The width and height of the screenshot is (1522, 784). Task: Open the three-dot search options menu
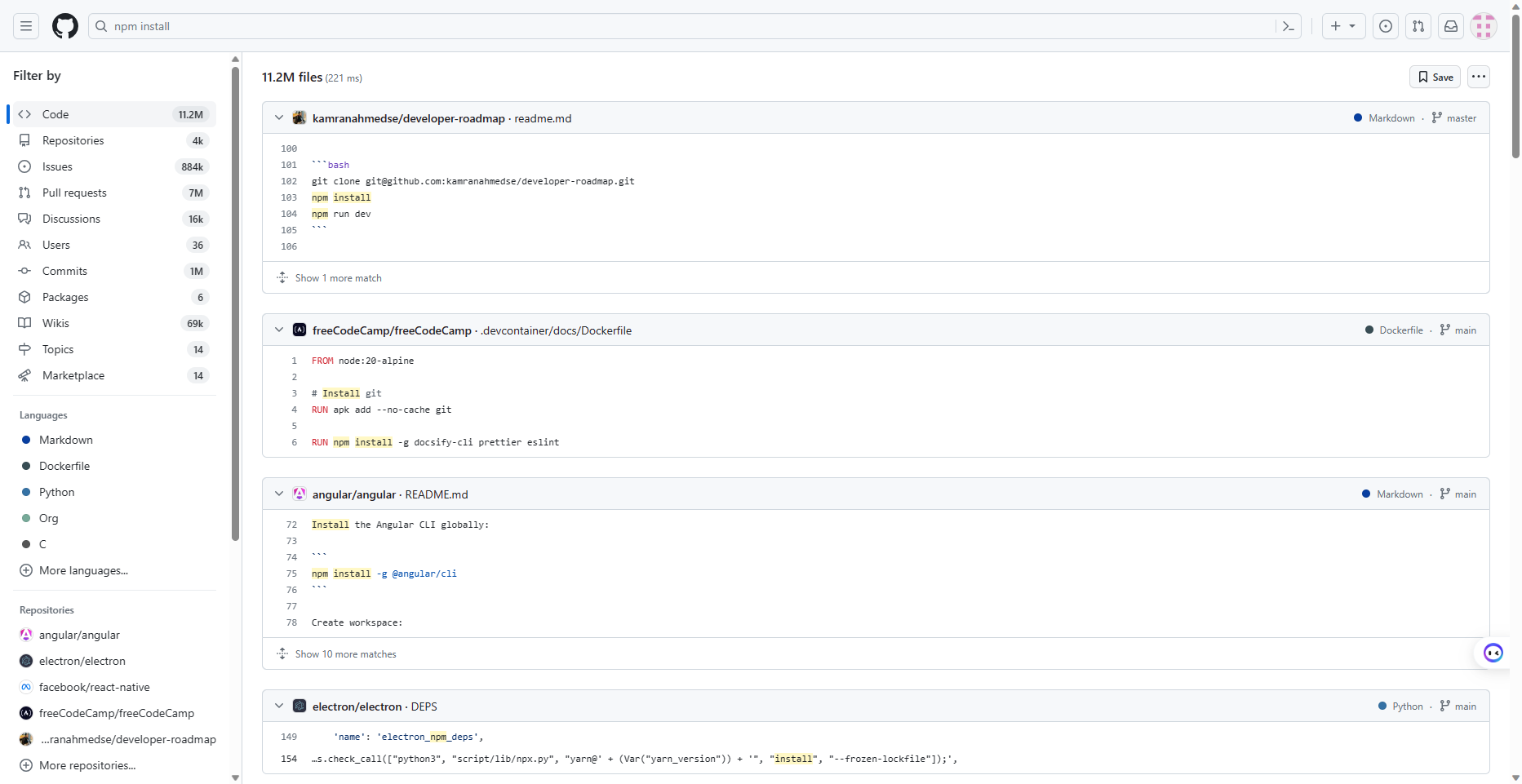1479,77
